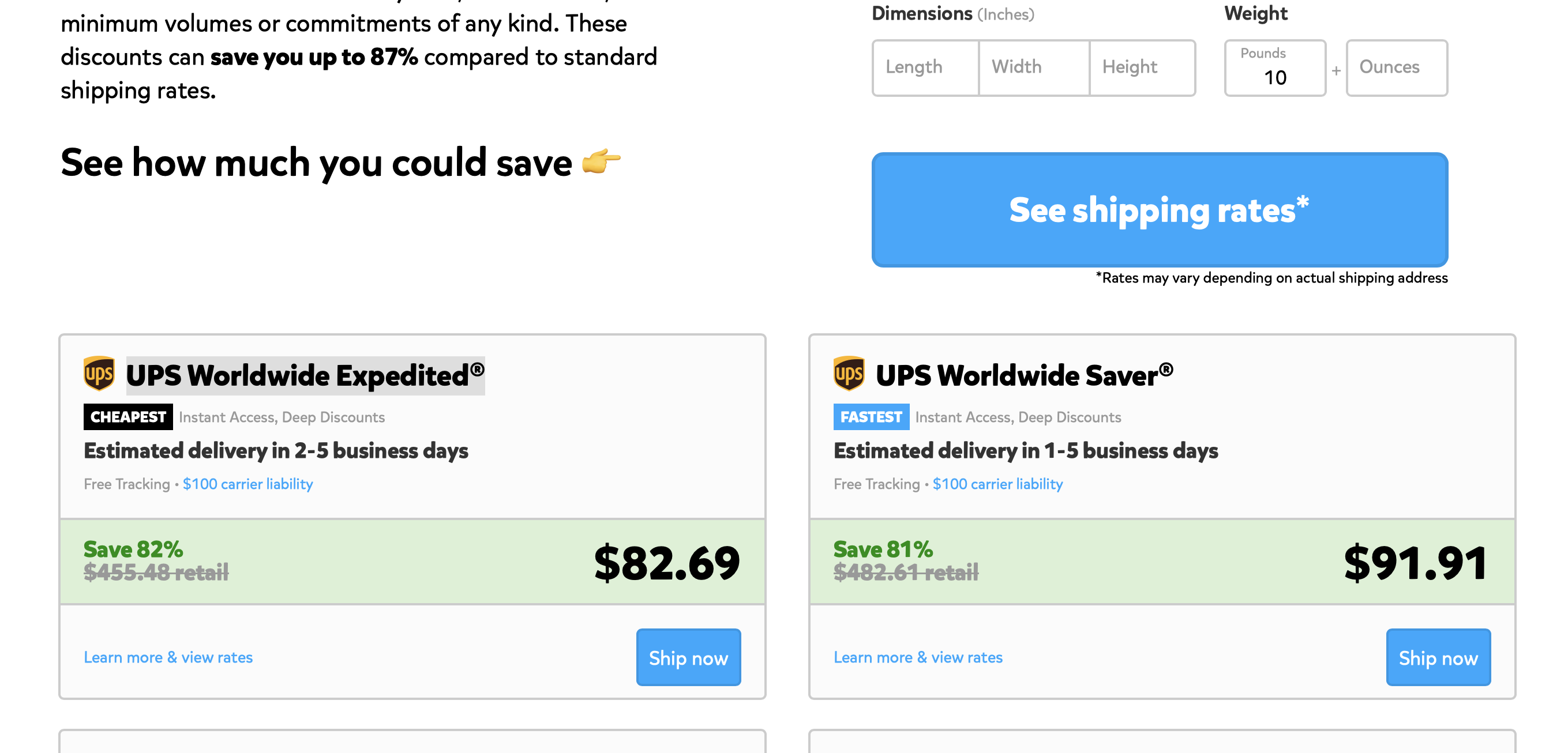
Task: Click the CHEAPEST badge label
Action: tap(128, 417)
